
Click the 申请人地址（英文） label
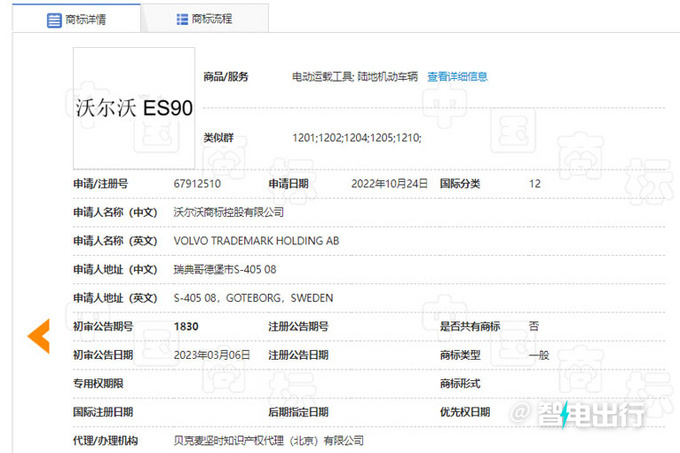coord(115,298)
